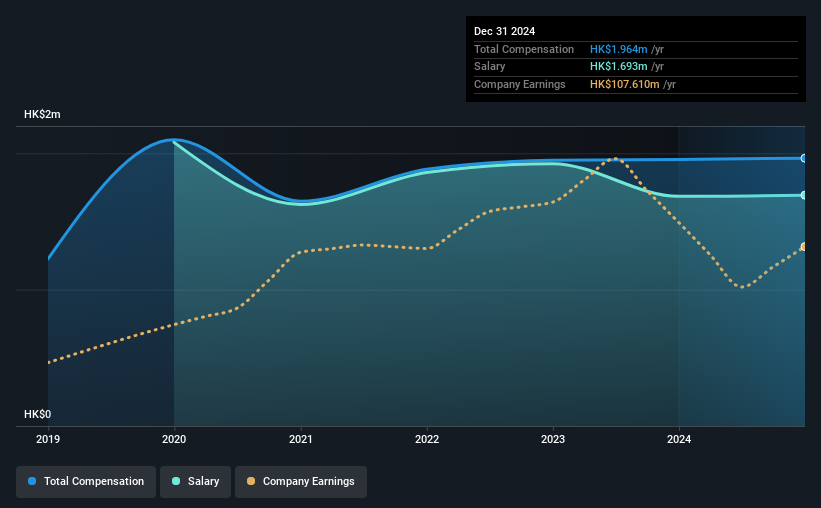Click the blue Total Compensation endpoint marker
The height and width of the screenshot is (508, 821).
coord(803,158)
